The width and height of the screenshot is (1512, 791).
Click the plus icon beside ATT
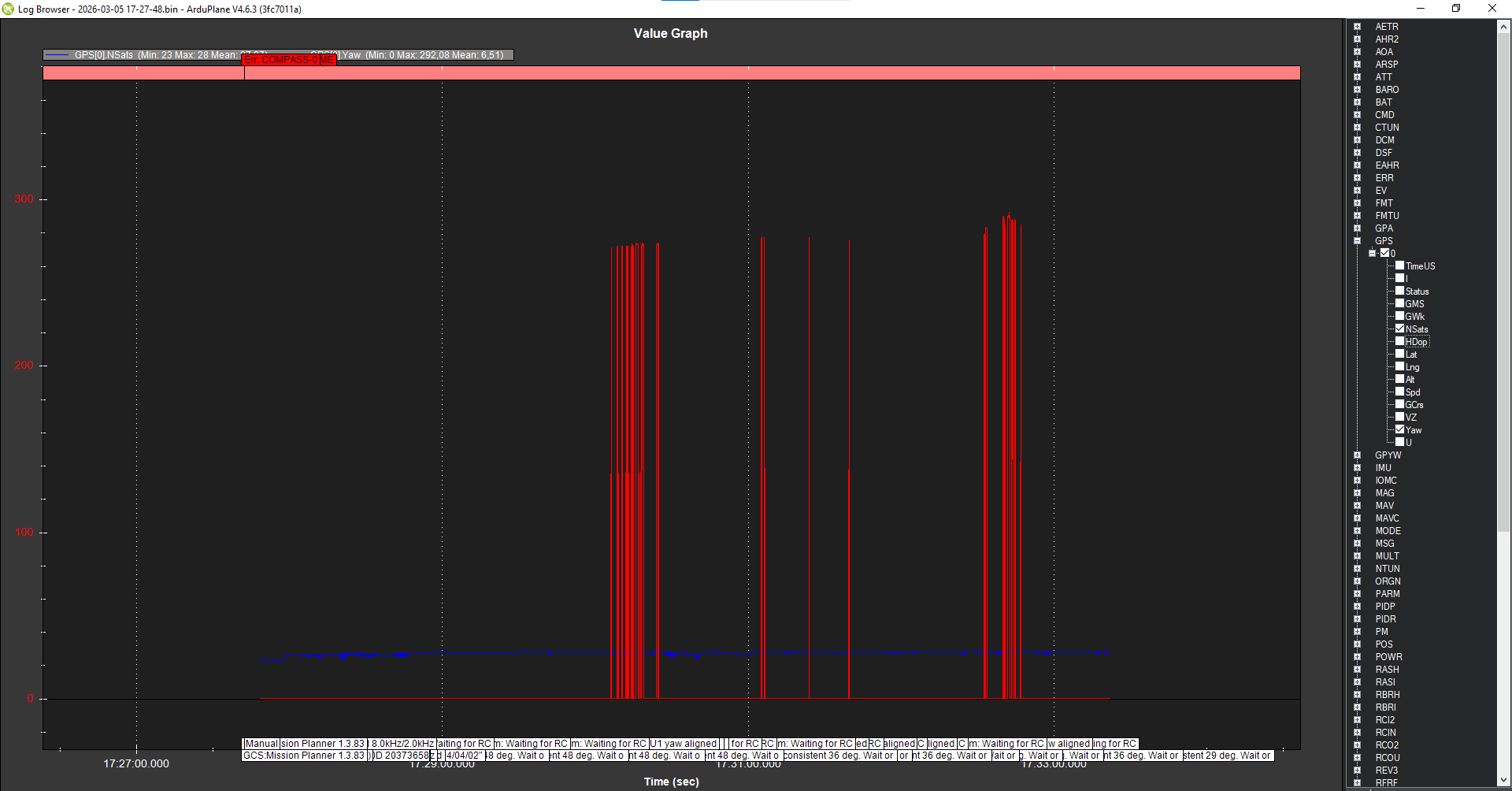1357,77
